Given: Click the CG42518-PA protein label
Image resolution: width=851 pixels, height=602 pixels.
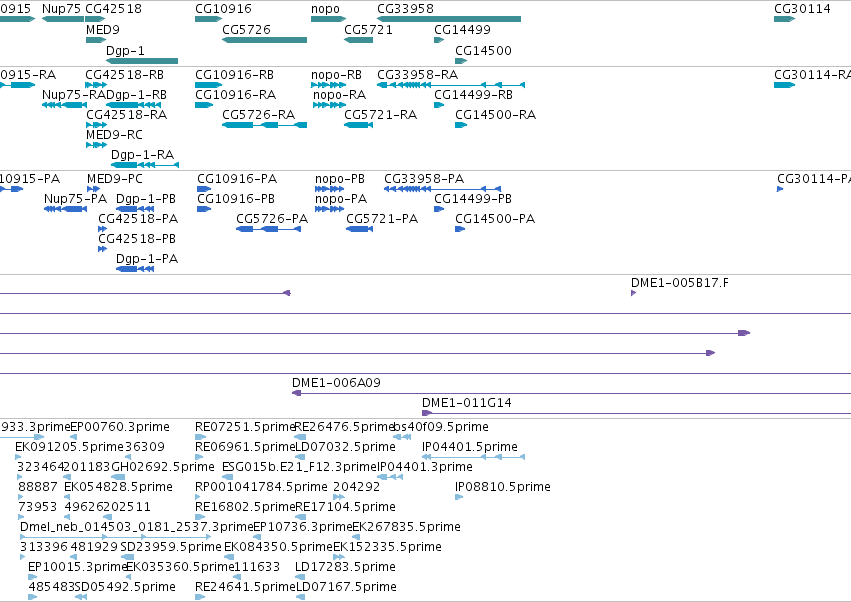Looking at the screenshot, I should coord(138,219).
